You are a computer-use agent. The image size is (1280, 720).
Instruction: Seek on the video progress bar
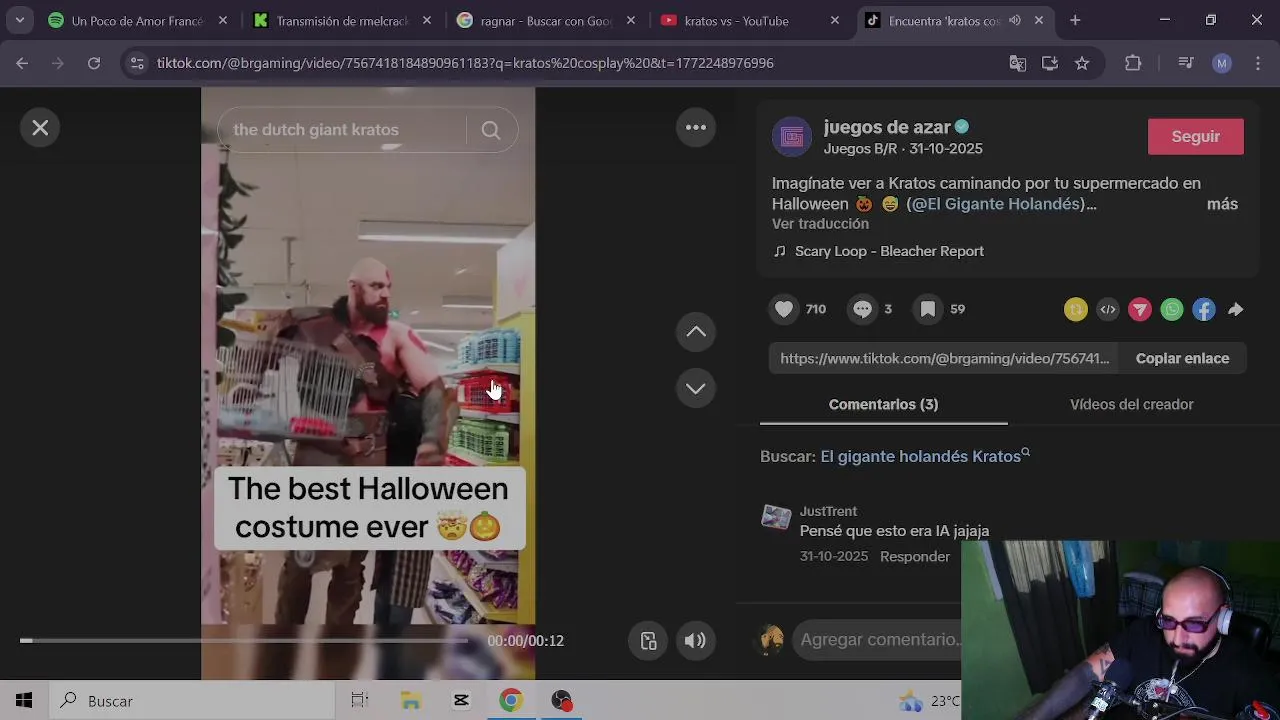pyautogui.click(x=243, y=640)
